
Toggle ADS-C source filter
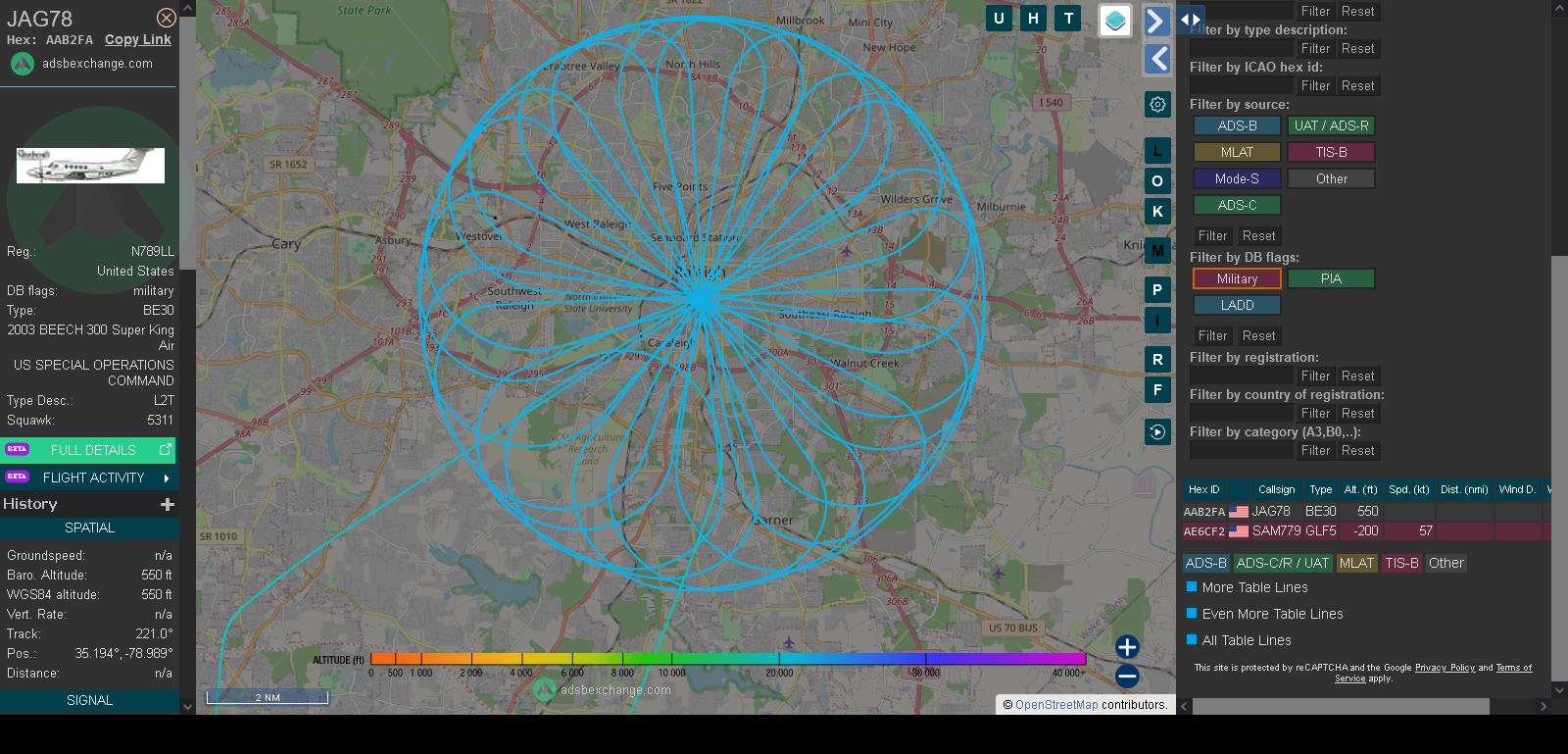click(x=1237, y=205)
